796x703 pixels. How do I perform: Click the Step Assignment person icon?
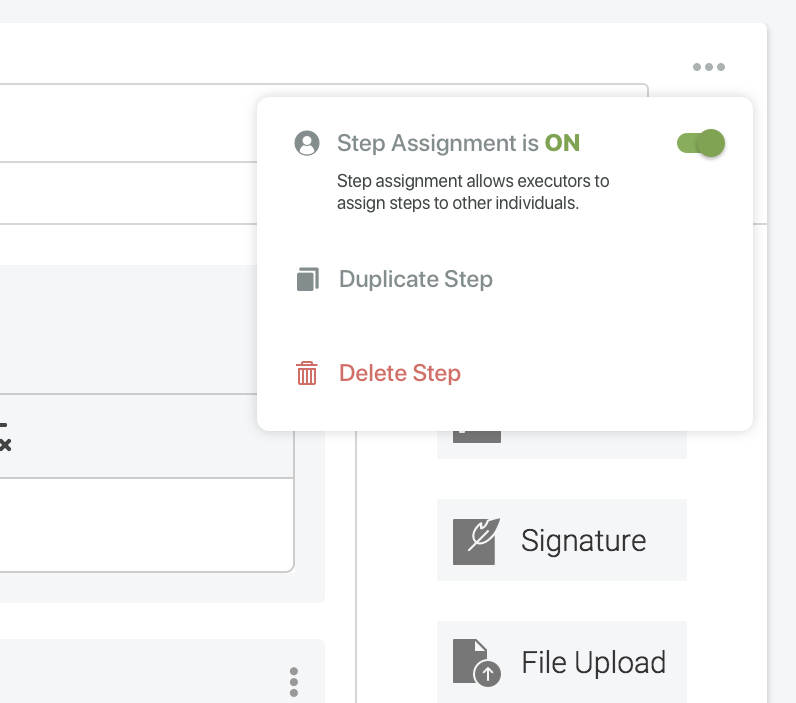point(307,143)
